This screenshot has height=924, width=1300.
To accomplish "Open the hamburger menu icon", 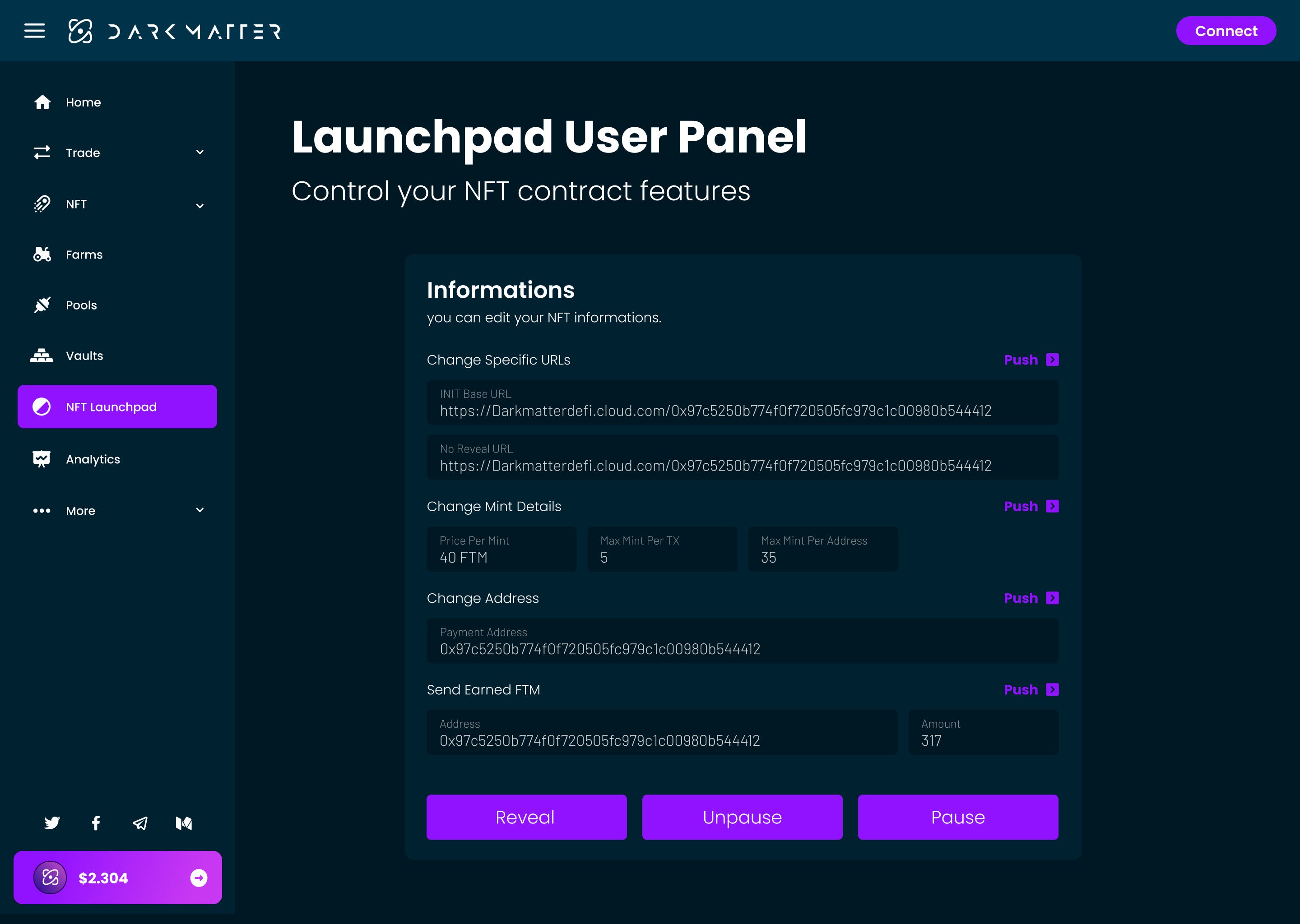I will (34, 31).
